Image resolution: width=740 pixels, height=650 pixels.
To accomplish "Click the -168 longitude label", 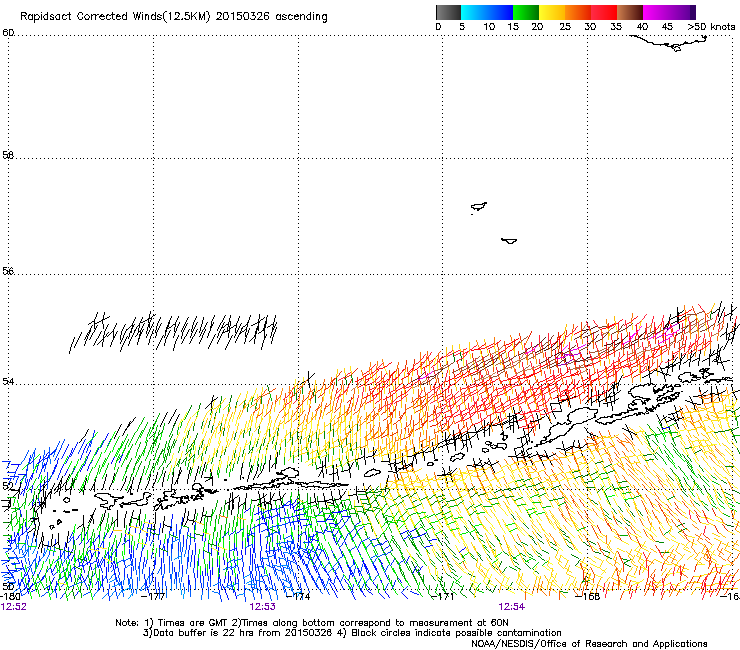I will [588, 597].
